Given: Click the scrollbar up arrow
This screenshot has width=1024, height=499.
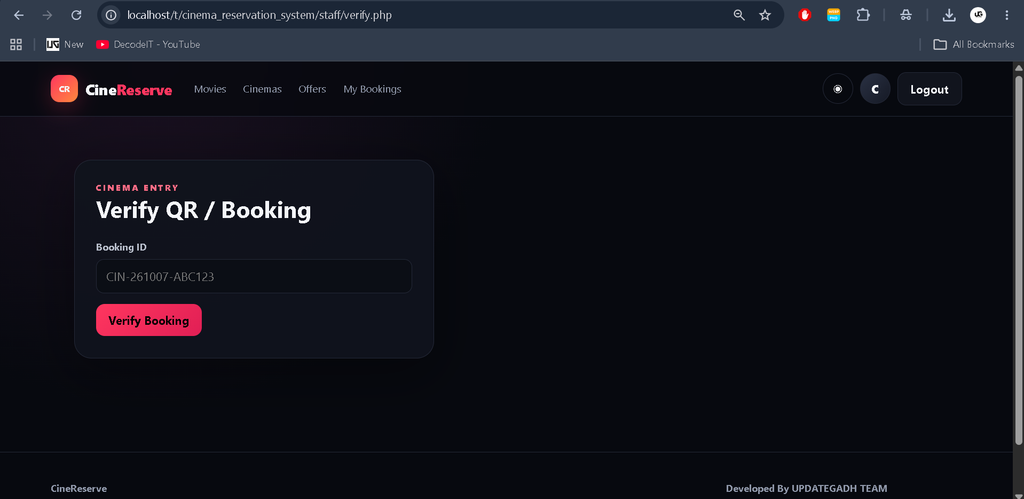Looking at the screenshot, I should tap(1018, 68).
